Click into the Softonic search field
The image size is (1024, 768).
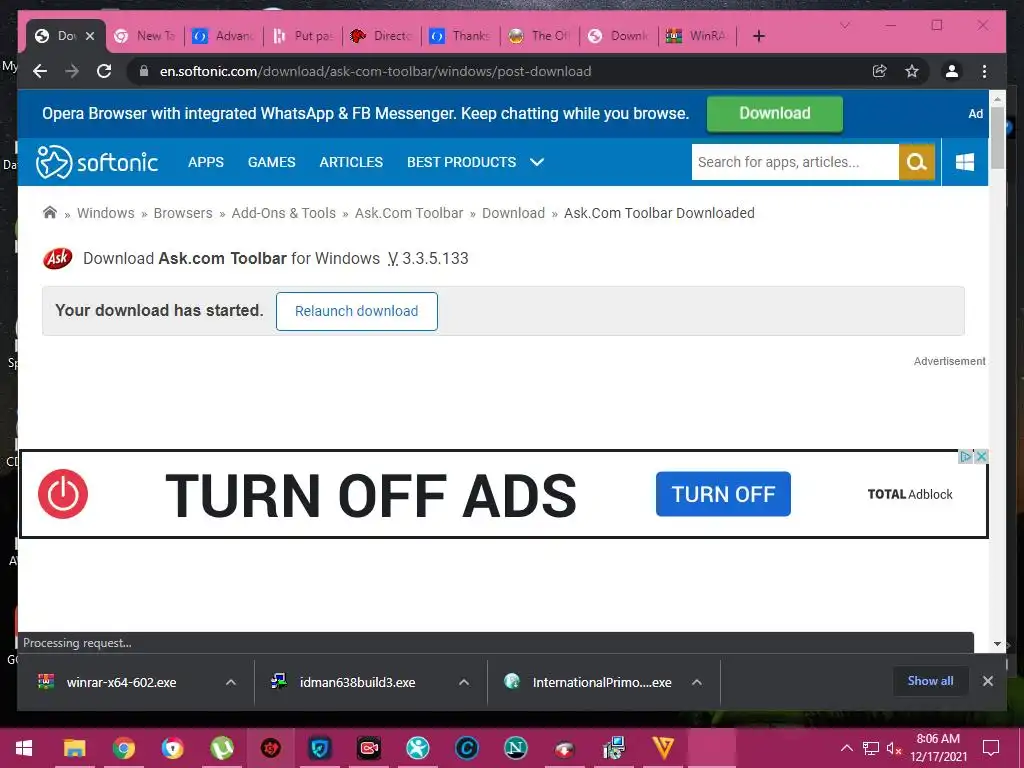point(795,162)
